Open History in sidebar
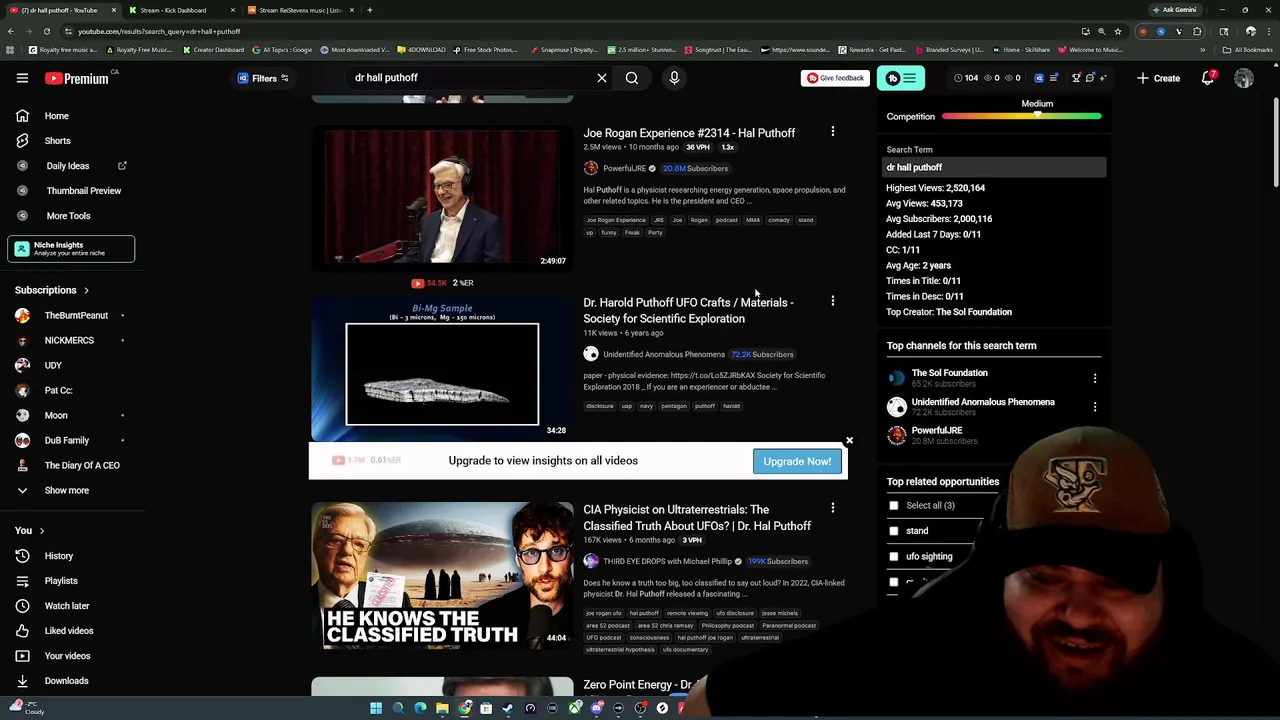The height and width of the screenshot is (720, 1280). click(58, 556)
